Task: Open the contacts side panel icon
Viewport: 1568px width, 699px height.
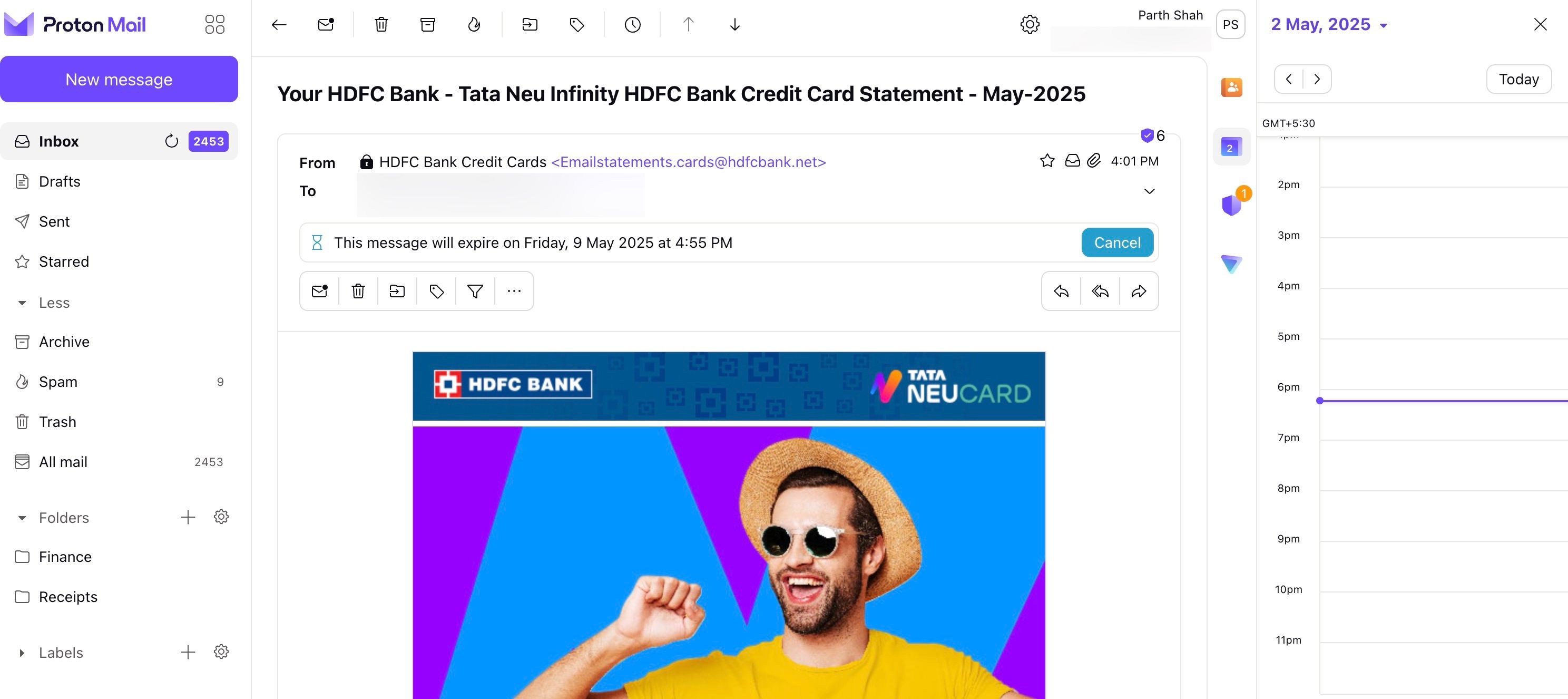Action: click(1231, 87)
